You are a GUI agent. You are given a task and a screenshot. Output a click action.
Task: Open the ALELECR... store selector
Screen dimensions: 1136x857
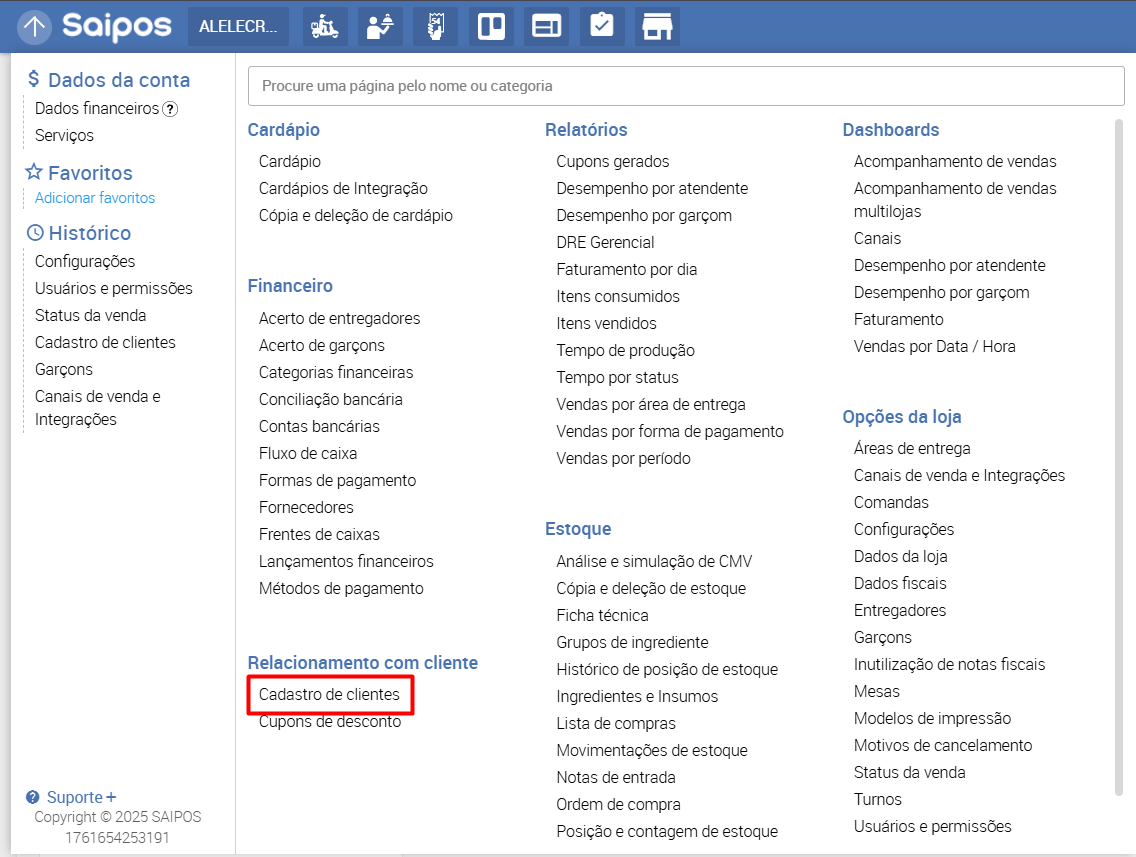pyautogui.click(x=238, y=27)
